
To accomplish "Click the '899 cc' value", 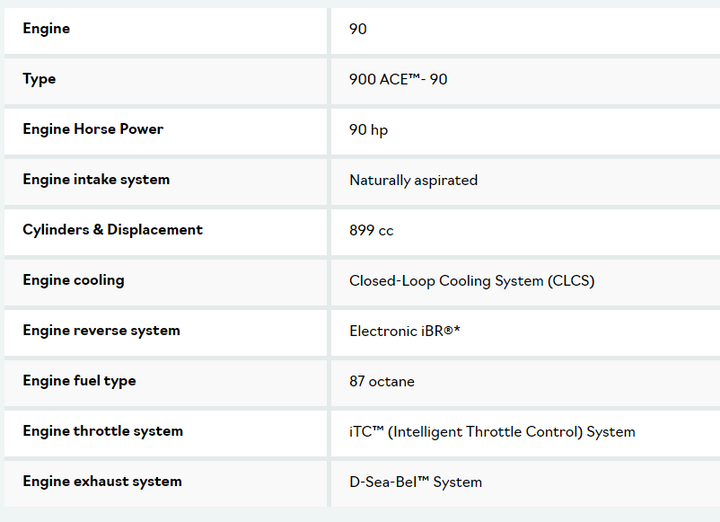I will (371, 230).
